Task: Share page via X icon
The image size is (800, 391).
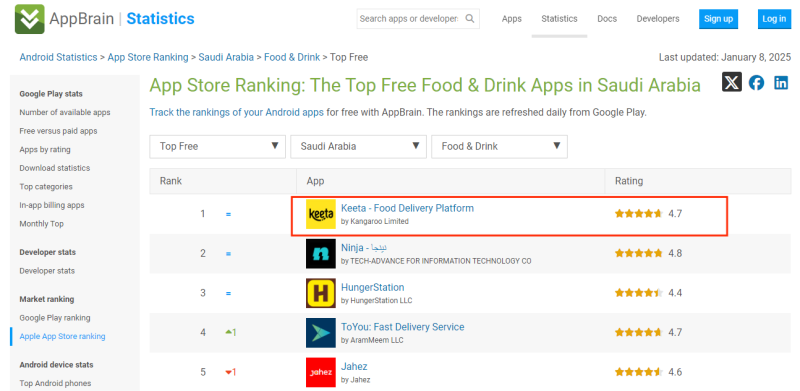Action: click(732, 82)
